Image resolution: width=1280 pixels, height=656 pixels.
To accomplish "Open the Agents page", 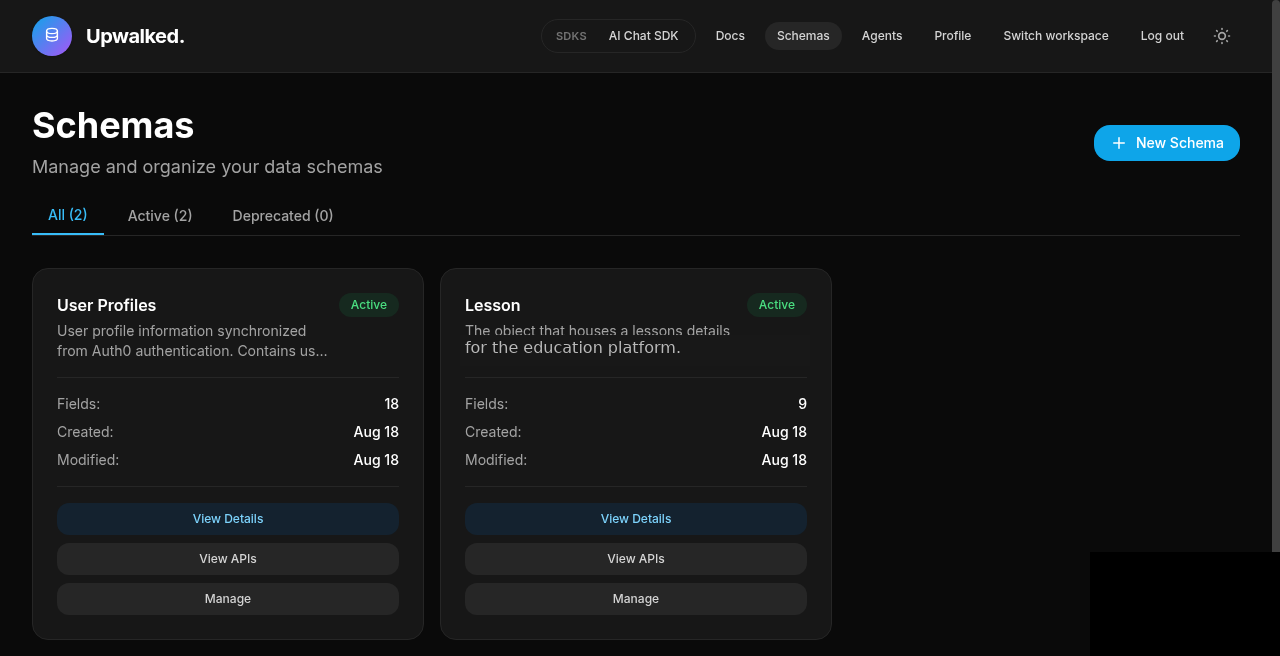I will (882, 36).
